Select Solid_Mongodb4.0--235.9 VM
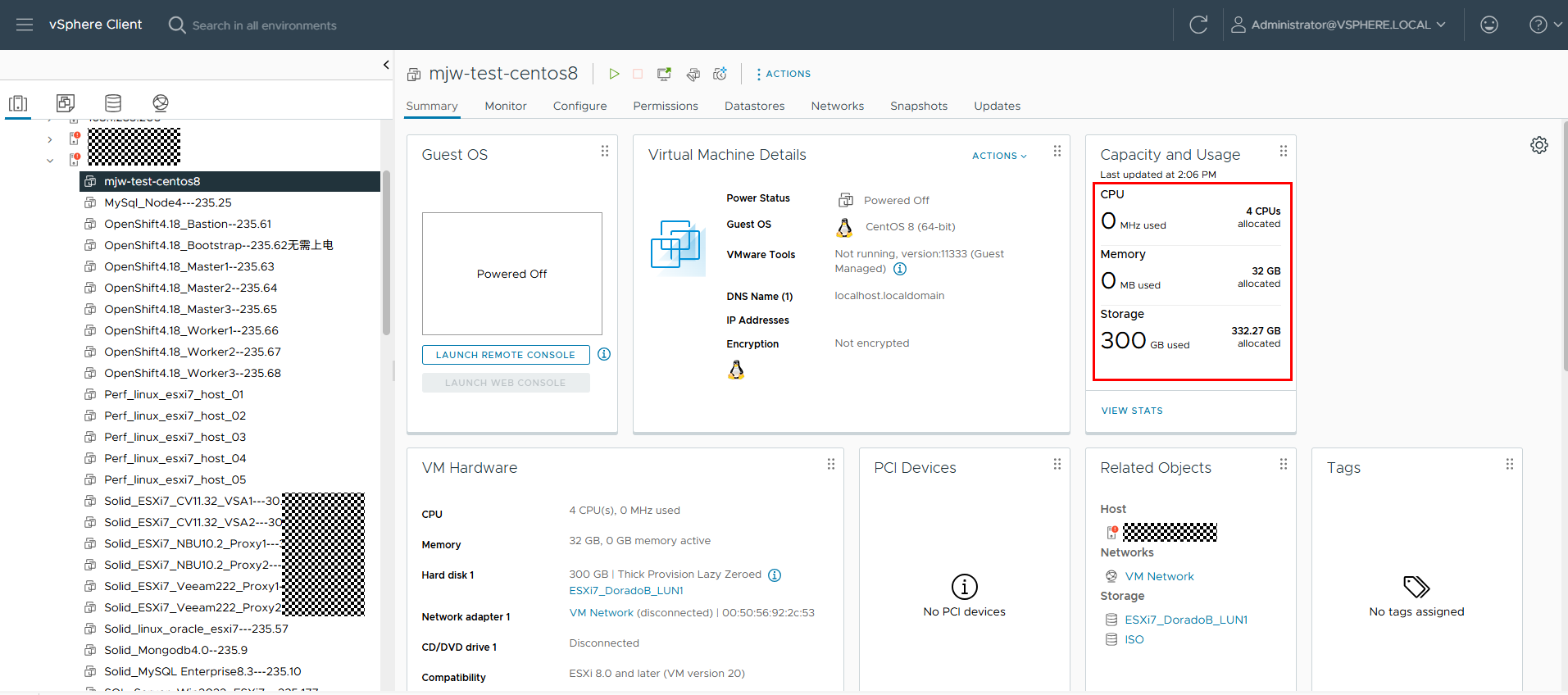The height and width of the screenshot is (695, 1568). tap(175, 650)
